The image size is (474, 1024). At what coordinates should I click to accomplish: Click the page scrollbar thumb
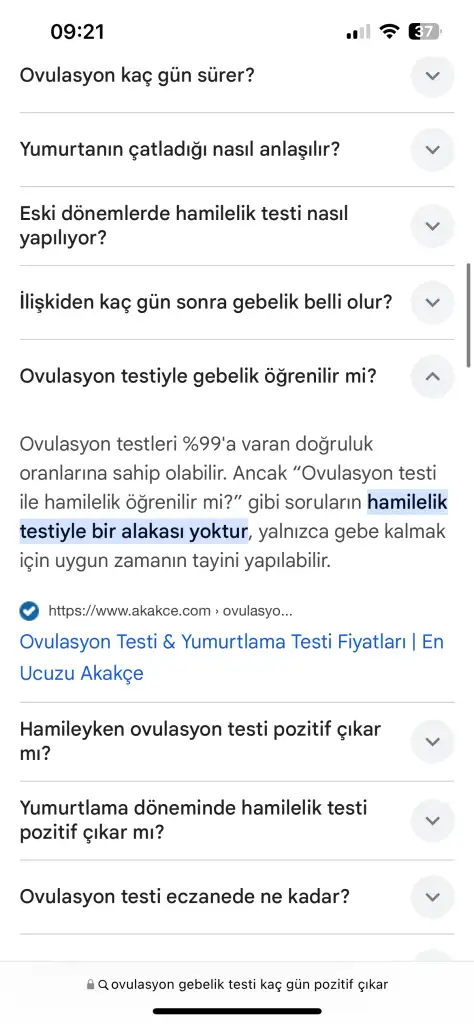click(468, 315)
